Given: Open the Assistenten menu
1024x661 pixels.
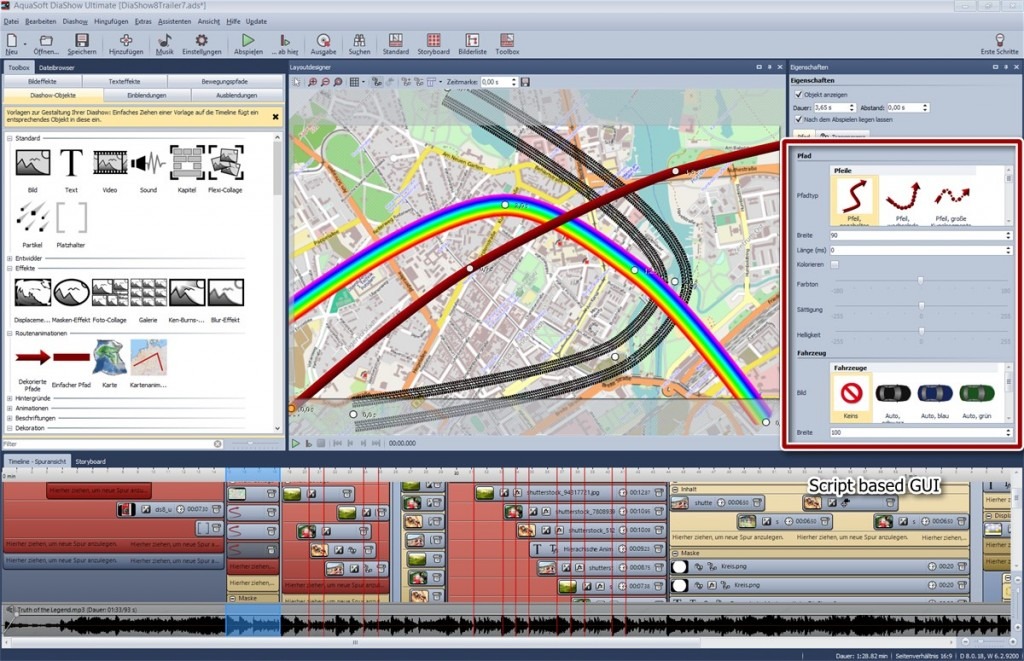Looking at the screenshot, I should [x=174, y=21].
